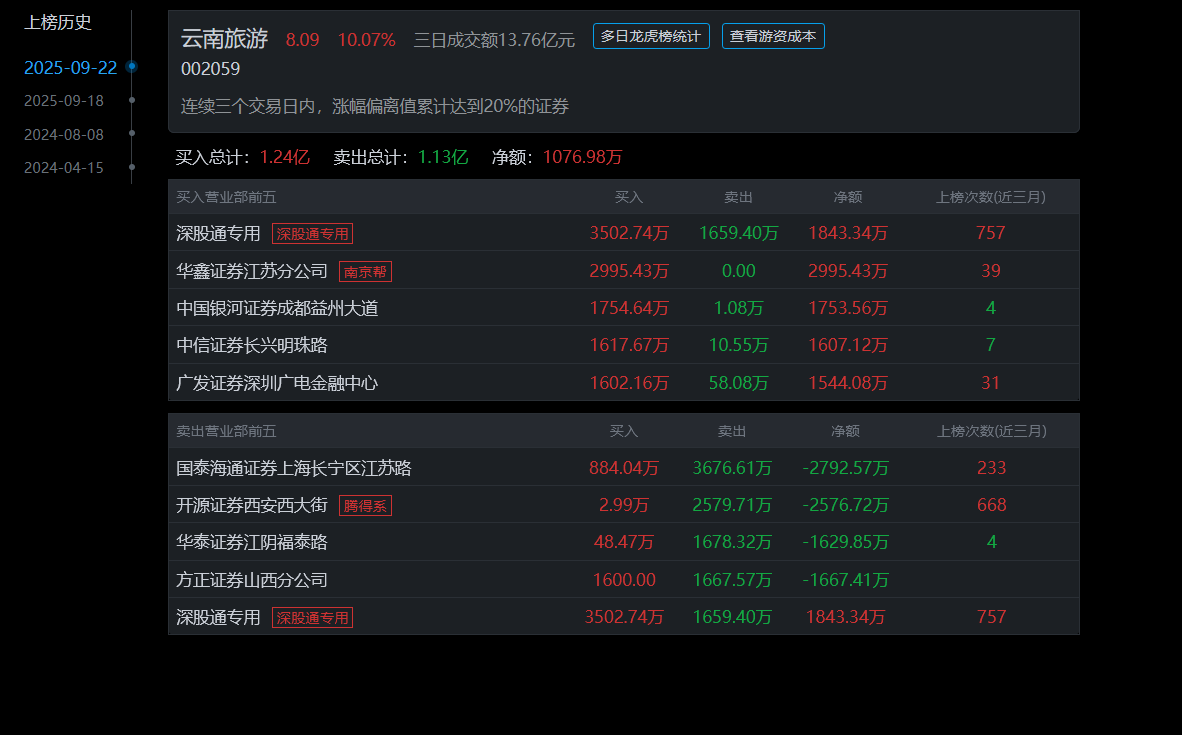Click sell amount 2579.71万
This screenshot has width=1182, height=735.
coord(732,505)
